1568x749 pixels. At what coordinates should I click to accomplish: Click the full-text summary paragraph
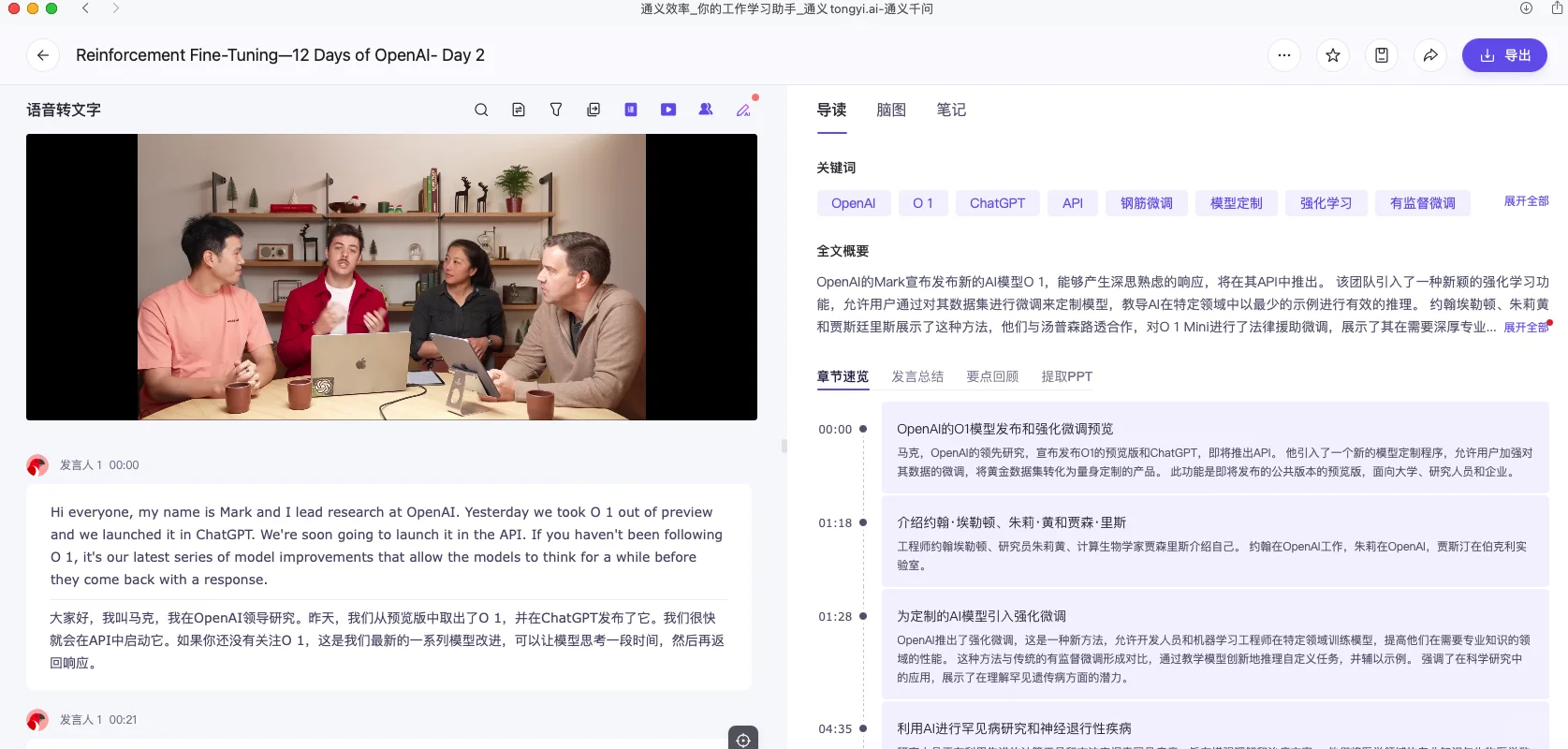click(x=1182, y=304)
